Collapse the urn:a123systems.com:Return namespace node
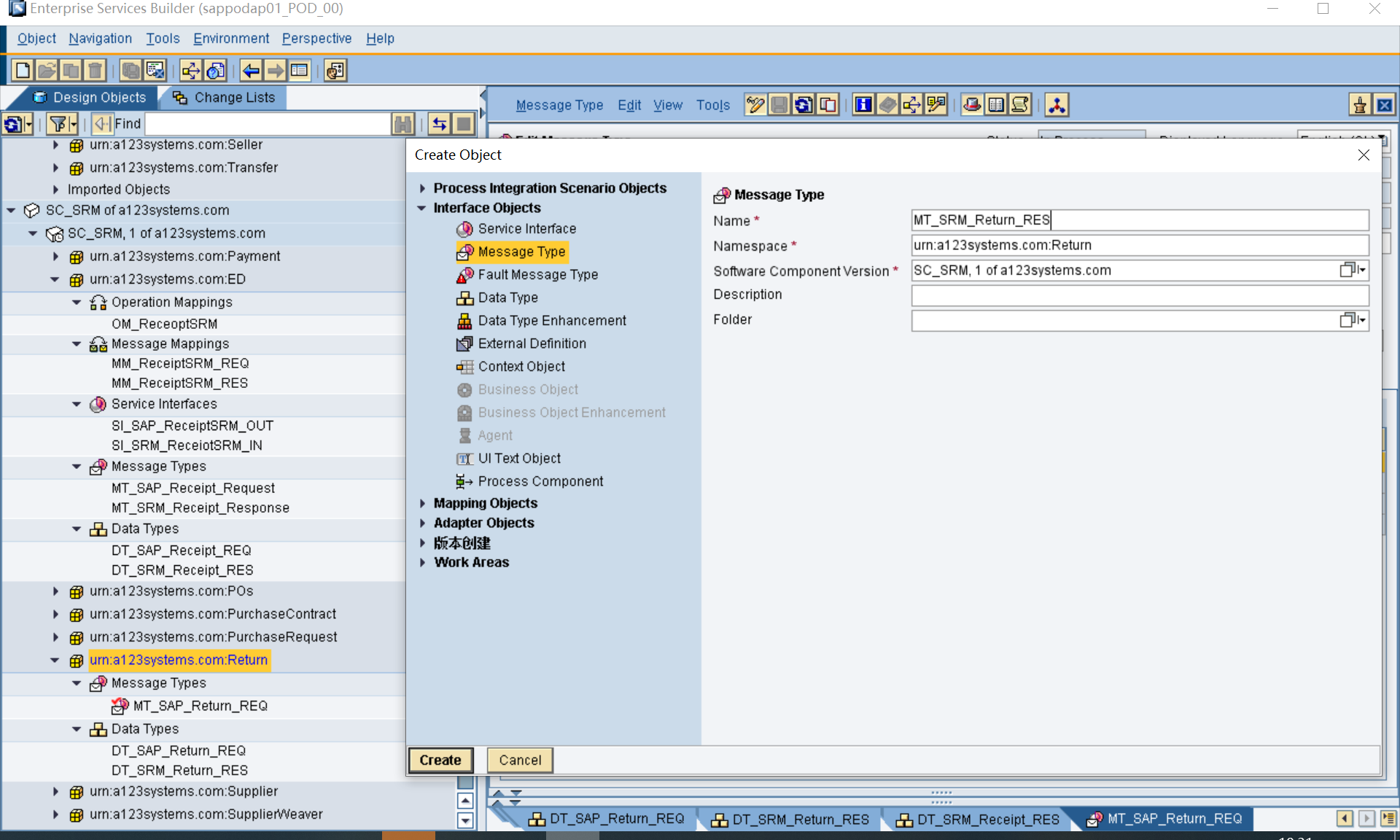 tap(55, 660)
